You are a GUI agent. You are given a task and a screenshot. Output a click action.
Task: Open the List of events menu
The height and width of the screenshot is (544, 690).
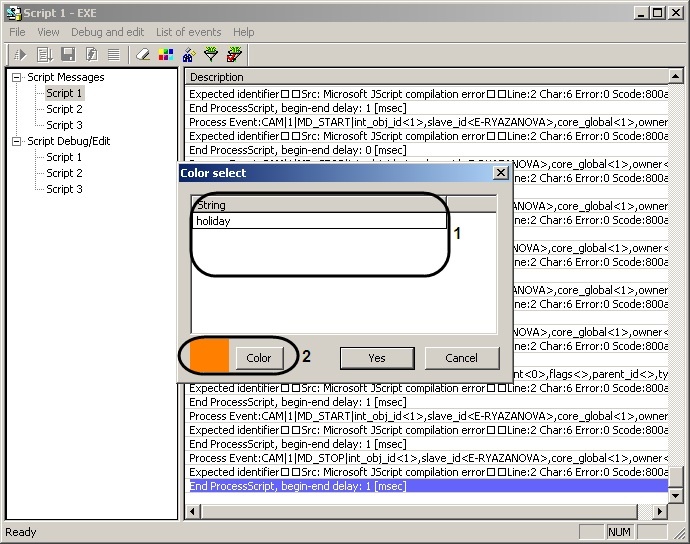coord(188,32)
